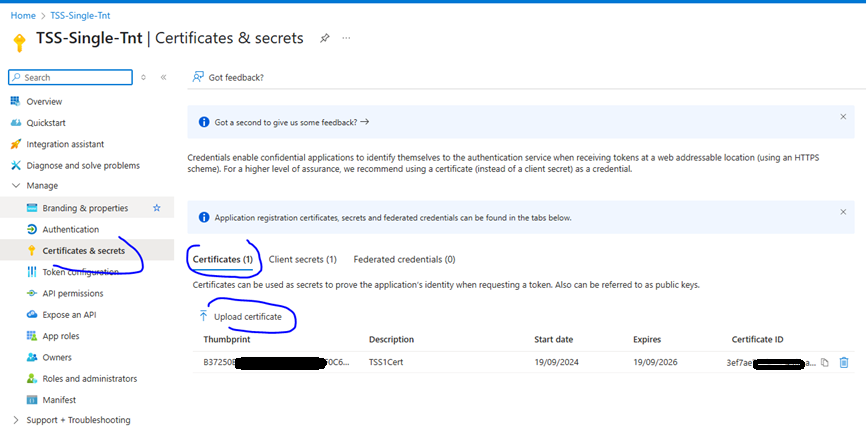Select the TSS1Cert description cell
Image resolution: width=867 pixels, height=438 pixels.
(386, 363)
